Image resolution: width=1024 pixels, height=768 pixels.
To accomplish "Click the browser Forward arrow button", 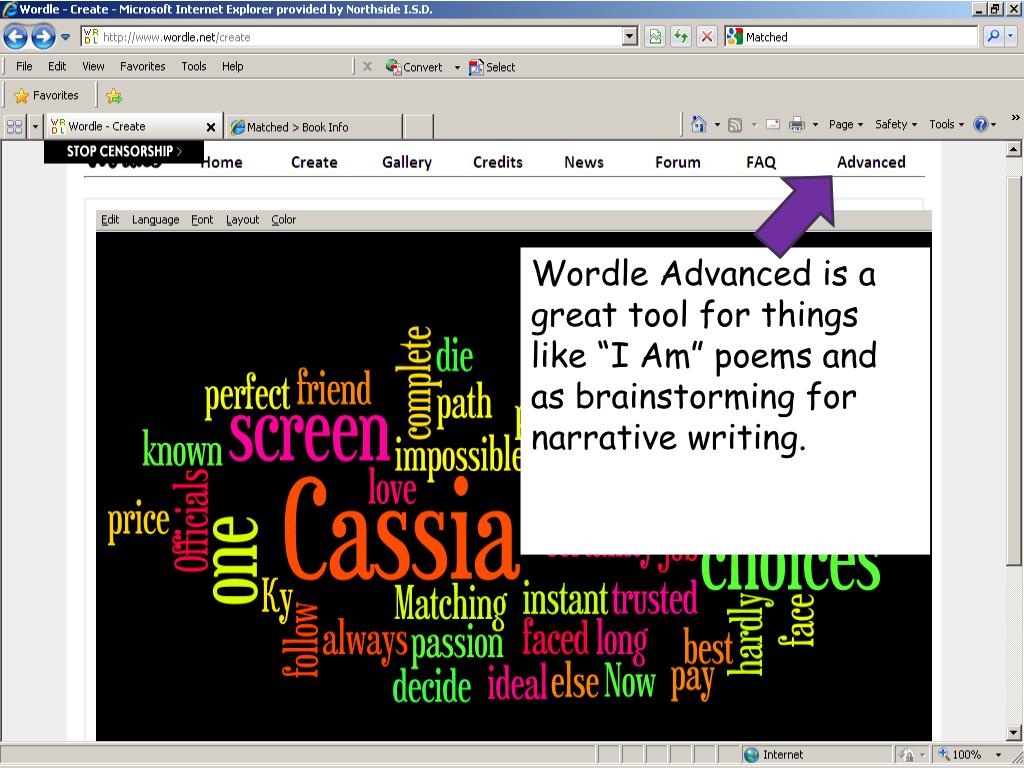I will (x=43, y=37).
